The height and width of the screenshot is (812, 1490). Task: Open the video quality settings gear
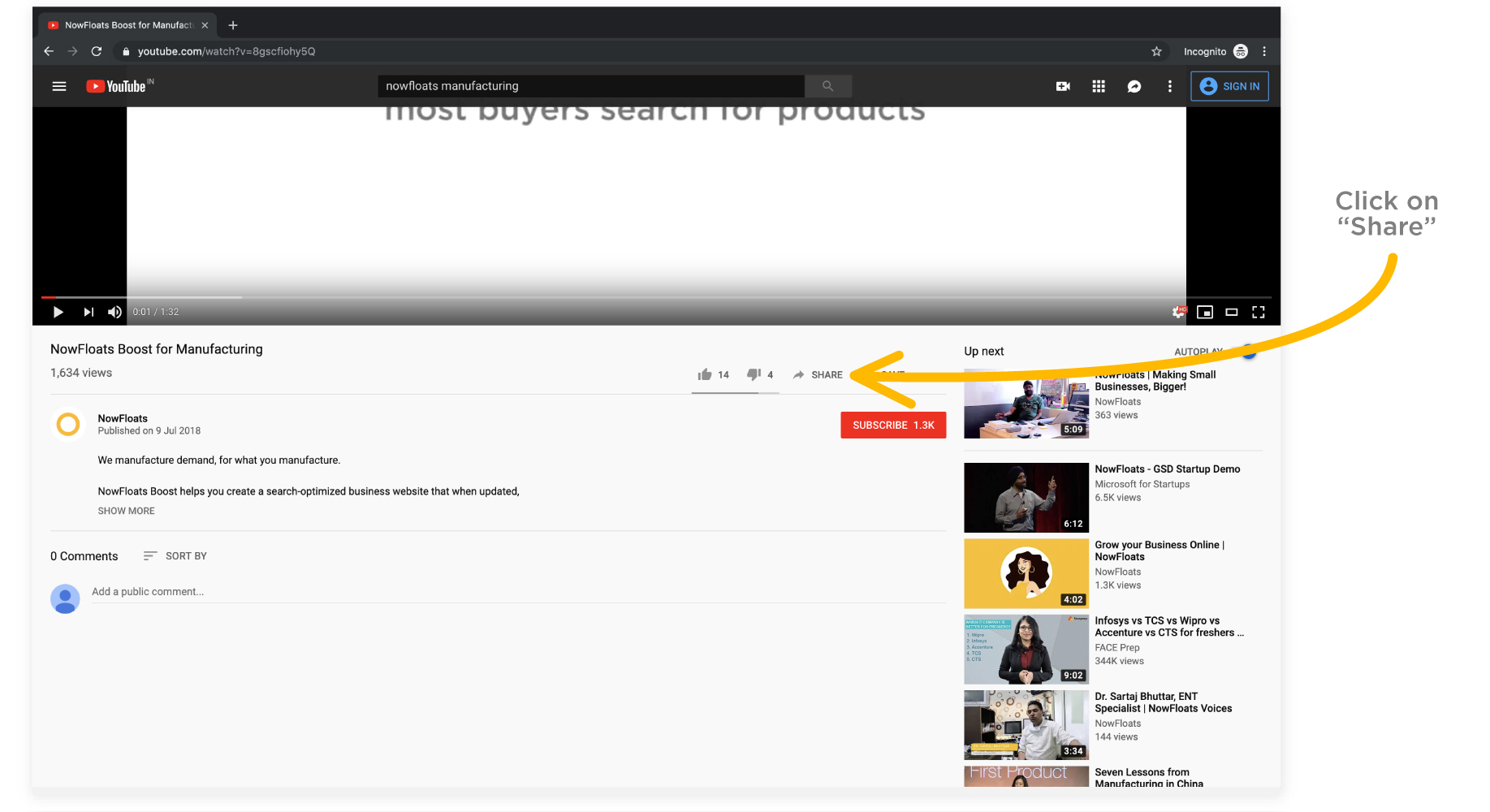pos(1179,312)
